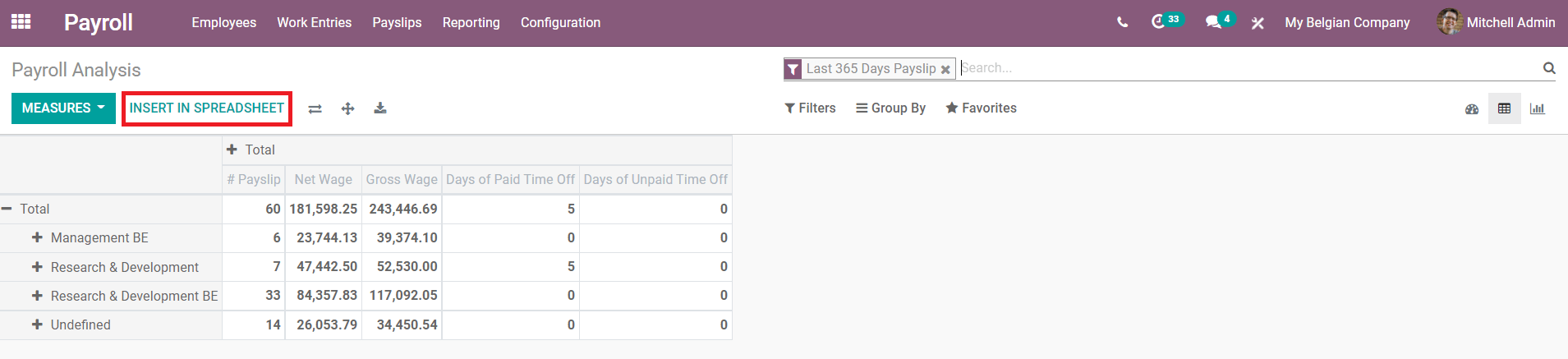Open the Configuration menu

click(560, 22)
